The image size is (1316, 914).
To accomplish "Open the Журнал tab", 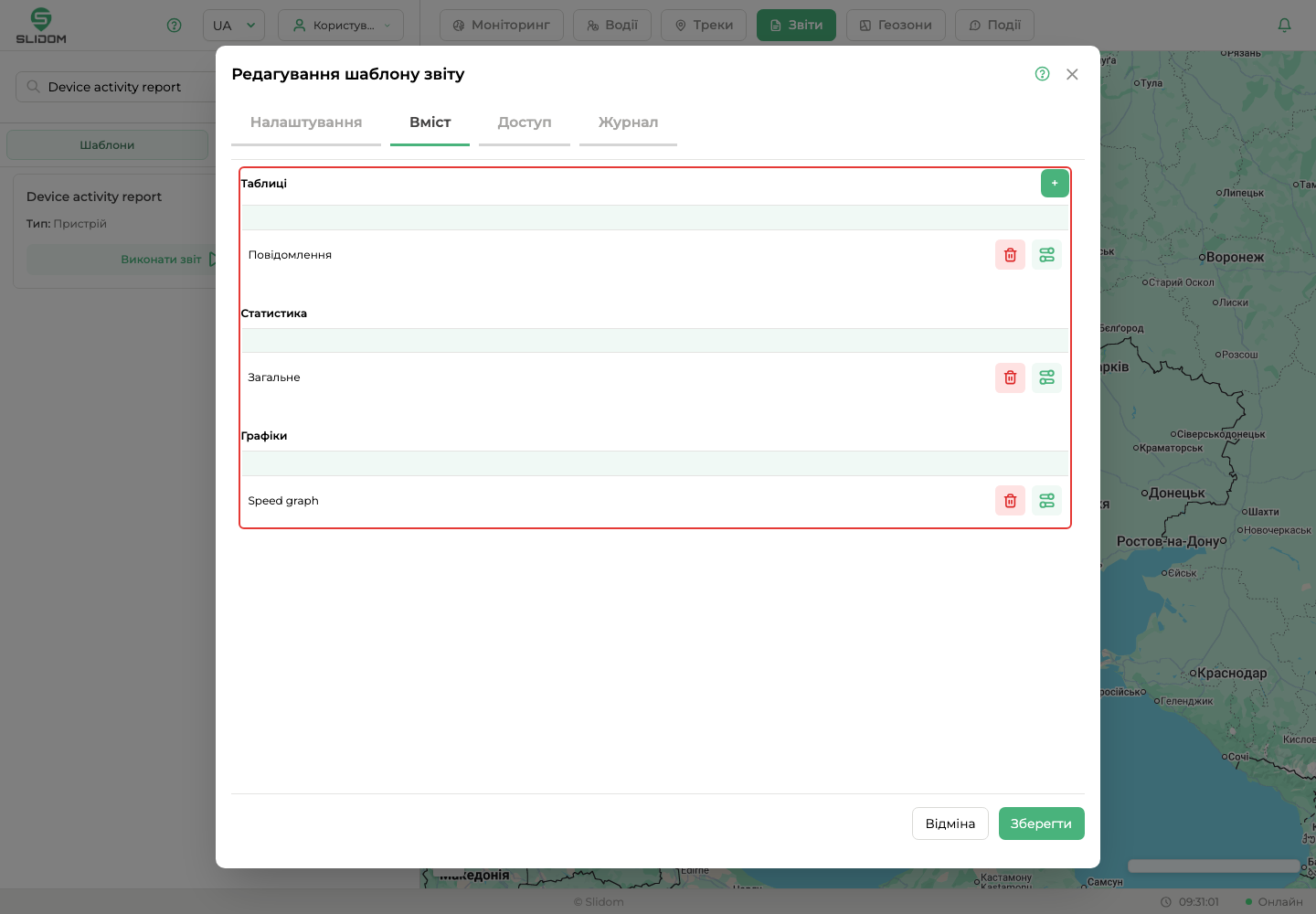I will click(628, 122).
